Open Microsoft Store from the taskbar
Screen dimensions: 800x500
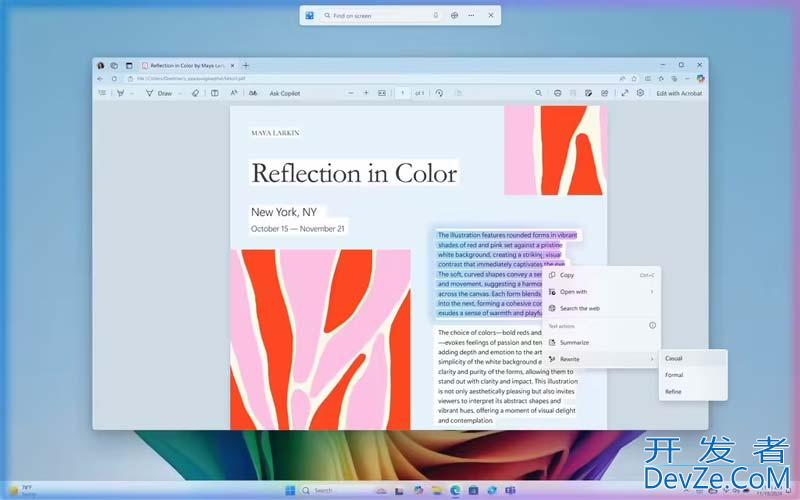[473, 491]
